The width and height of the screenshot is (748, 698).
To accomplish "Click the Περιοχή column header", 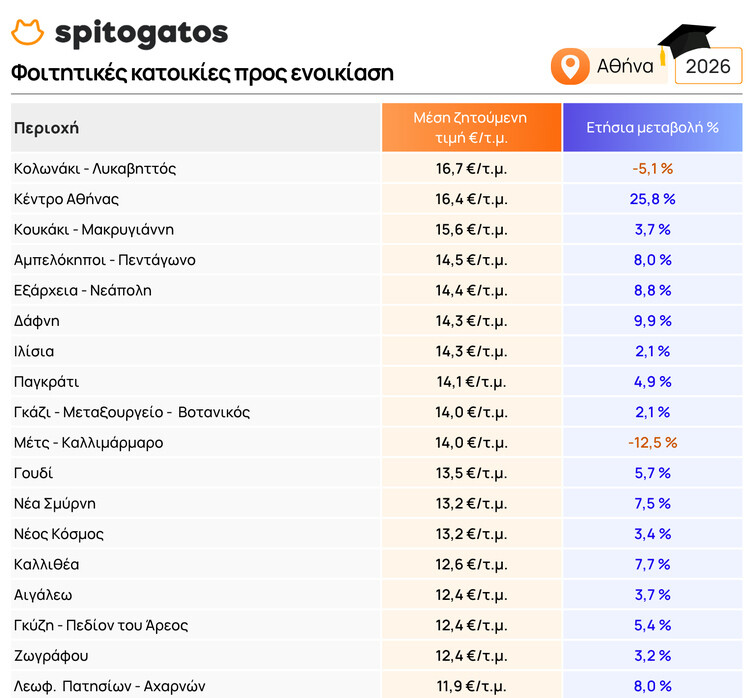I will (46, 128).
